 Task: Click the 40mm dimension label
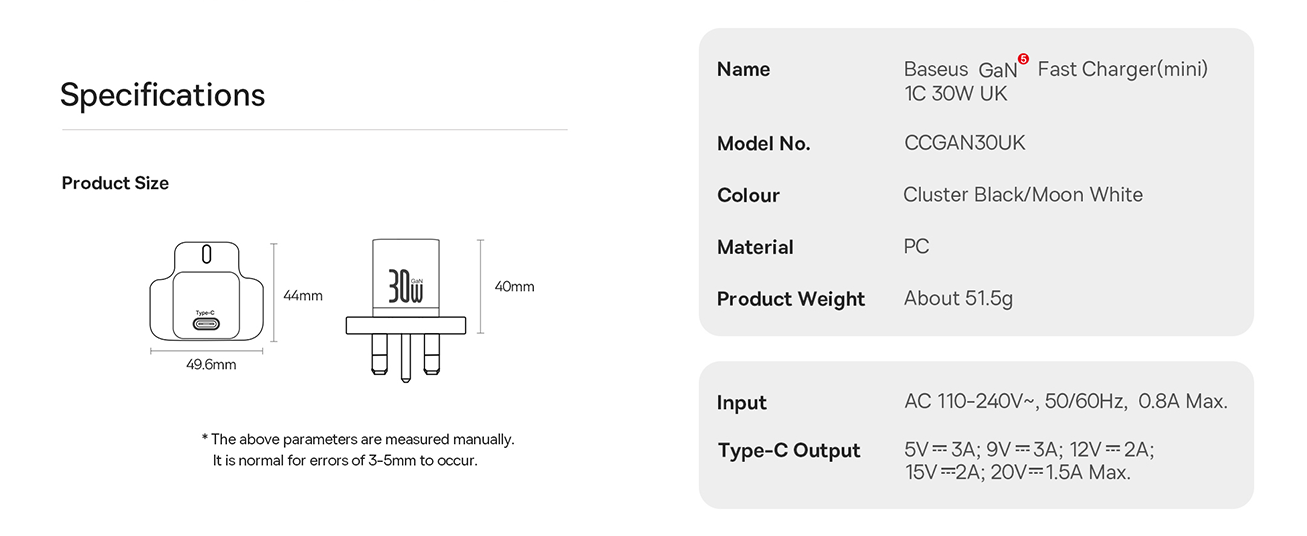(514, 286)
